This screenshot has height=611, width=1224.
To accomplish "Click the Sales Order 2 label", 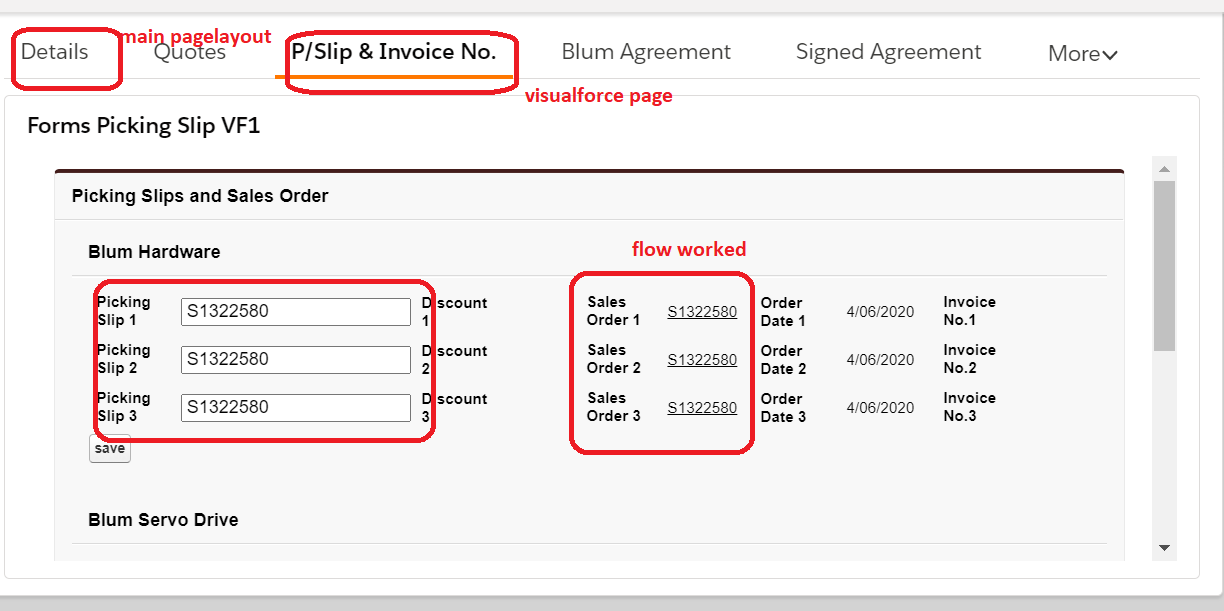I will (x=613, y=359).
